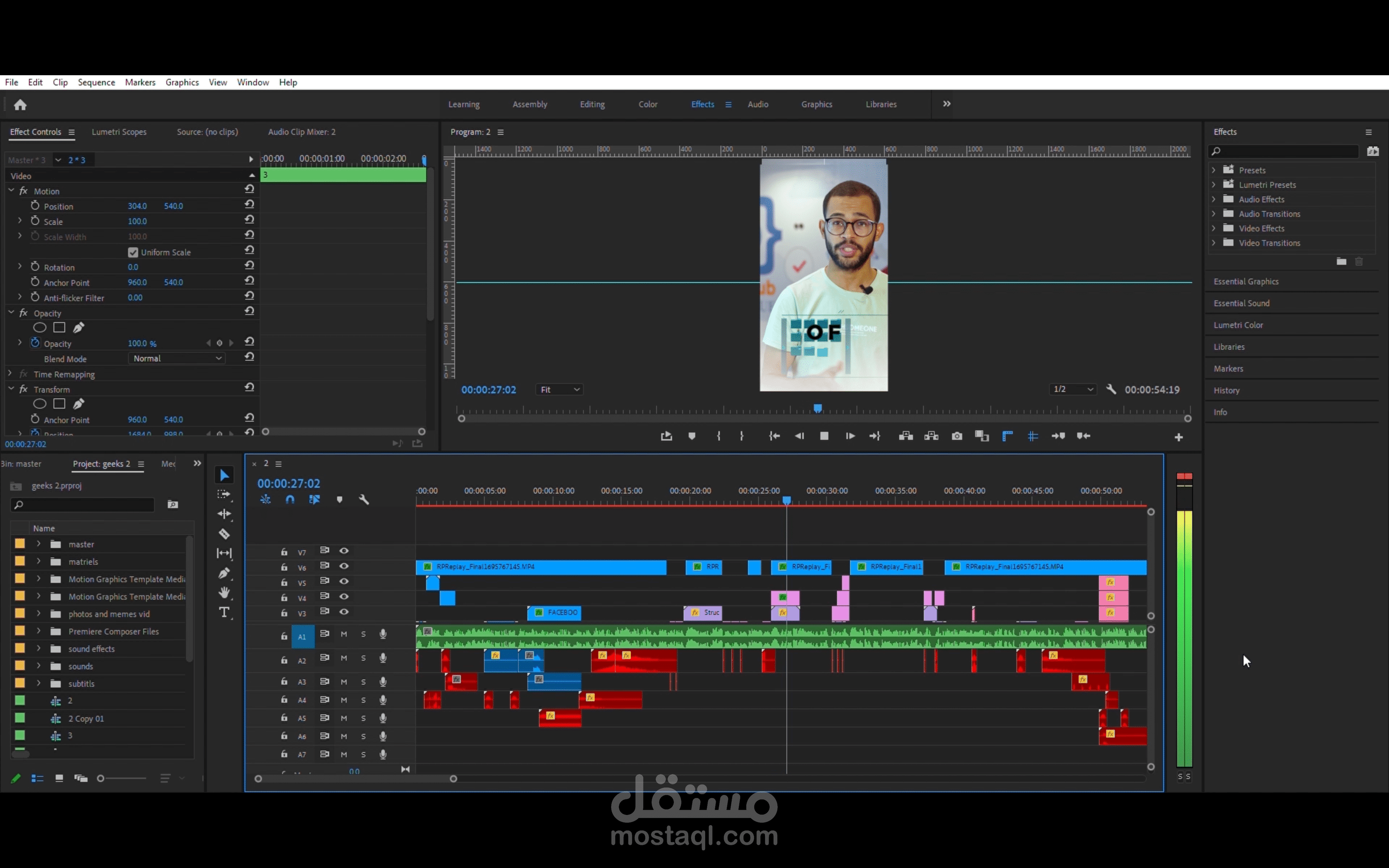Select the Slip tool
The width and height of the screenshot is (1389, 868).
224,554
